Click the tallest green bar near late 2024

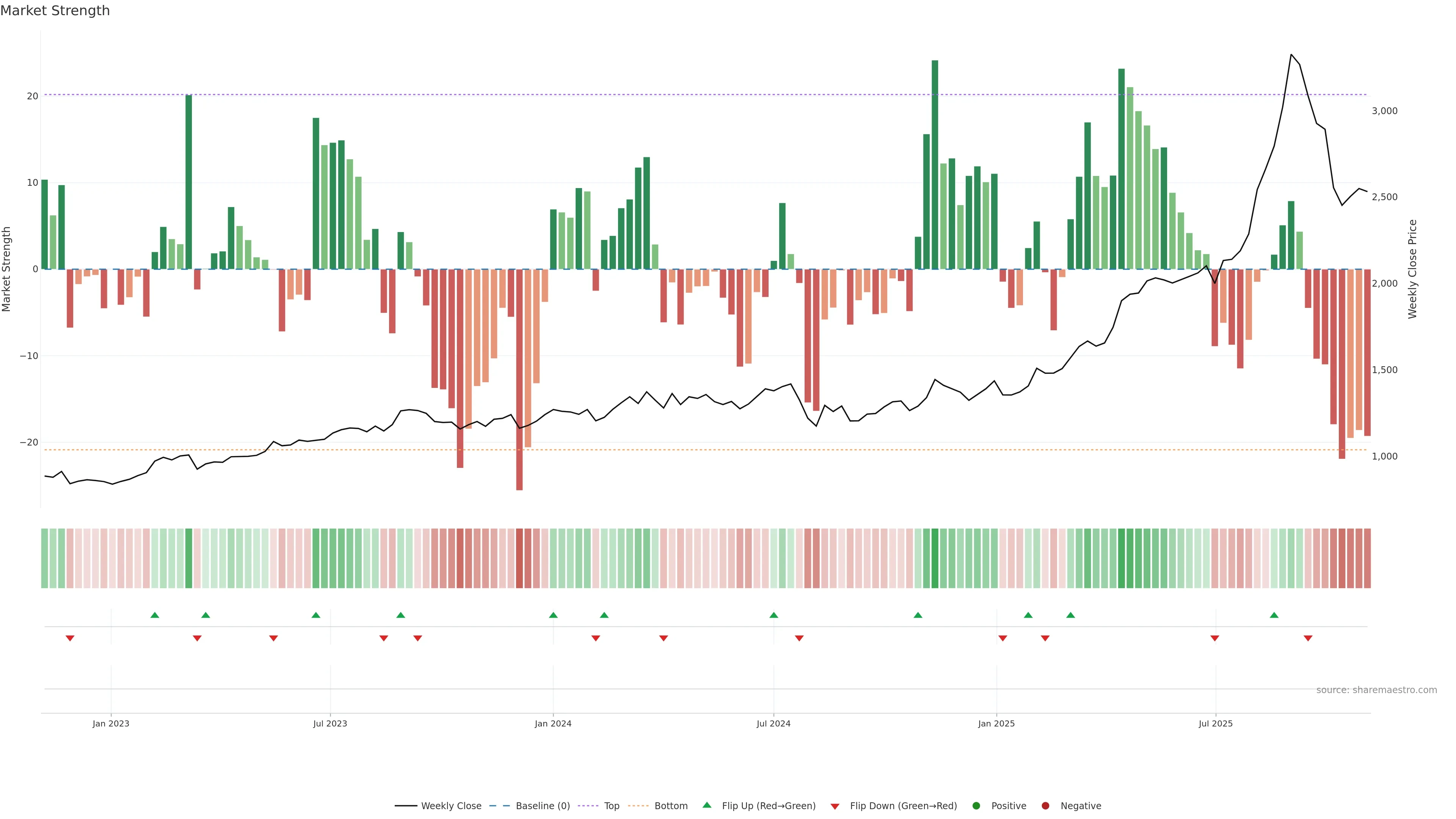pos(935,164)
